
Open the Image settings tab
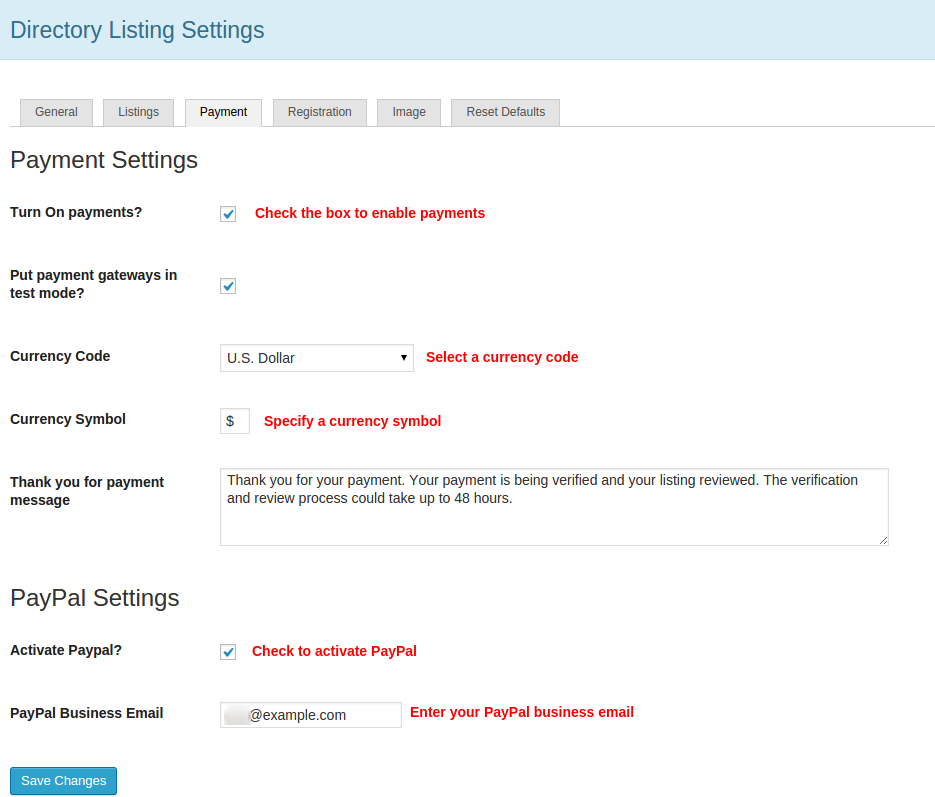pyautogui.click(x=409, y=112)
